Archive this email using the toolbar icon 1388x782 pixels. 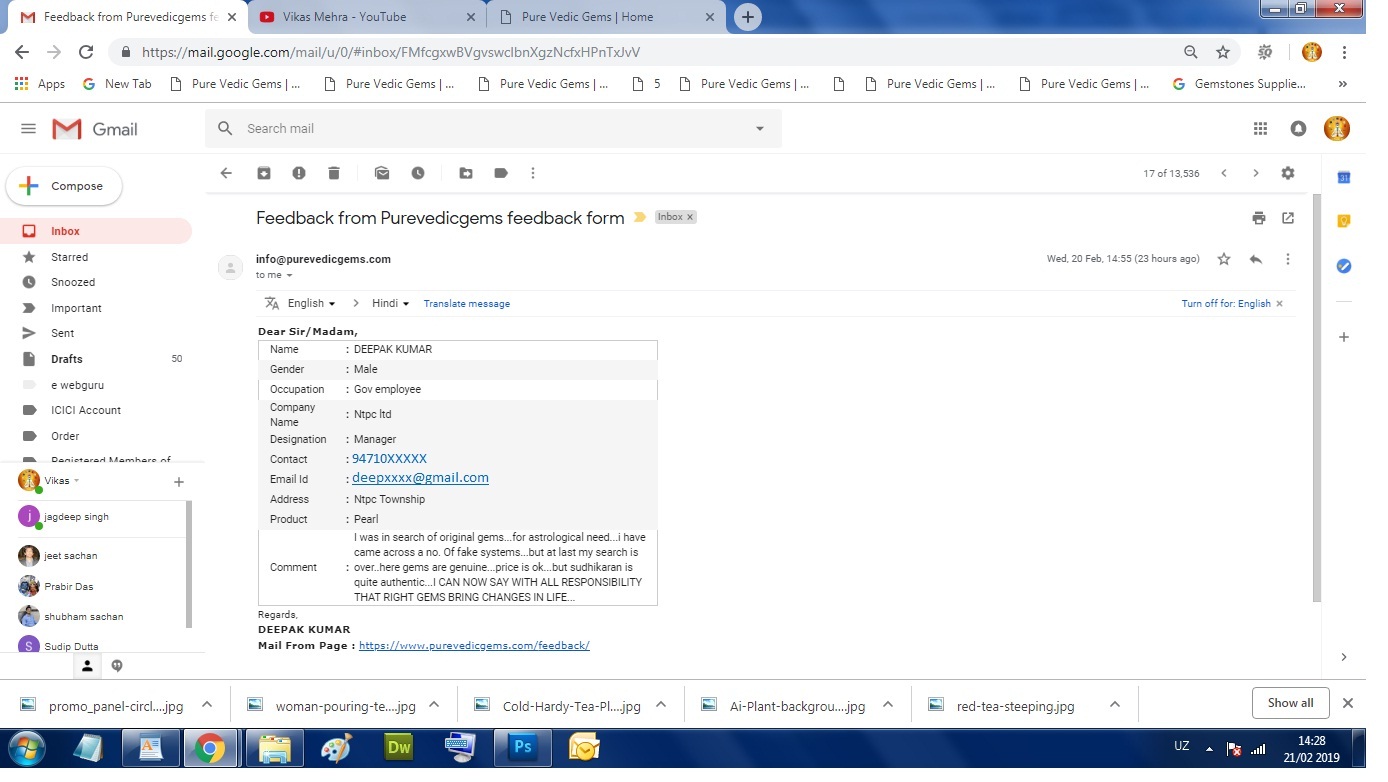click(264, 173)
